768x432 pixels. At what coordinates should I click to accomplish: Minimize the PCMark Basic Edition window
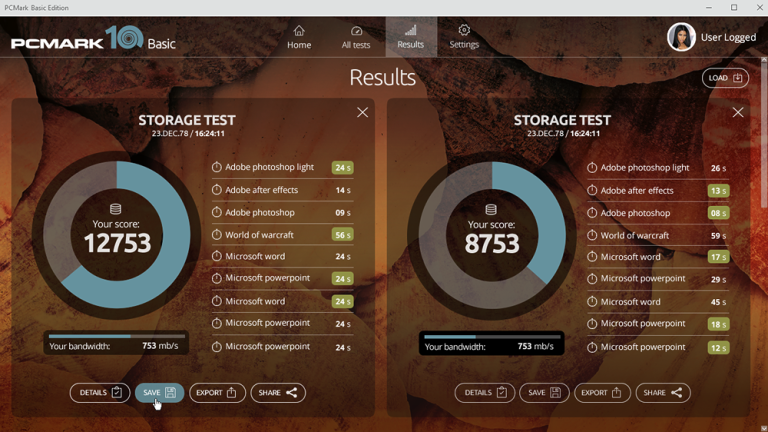click(708, 7)
